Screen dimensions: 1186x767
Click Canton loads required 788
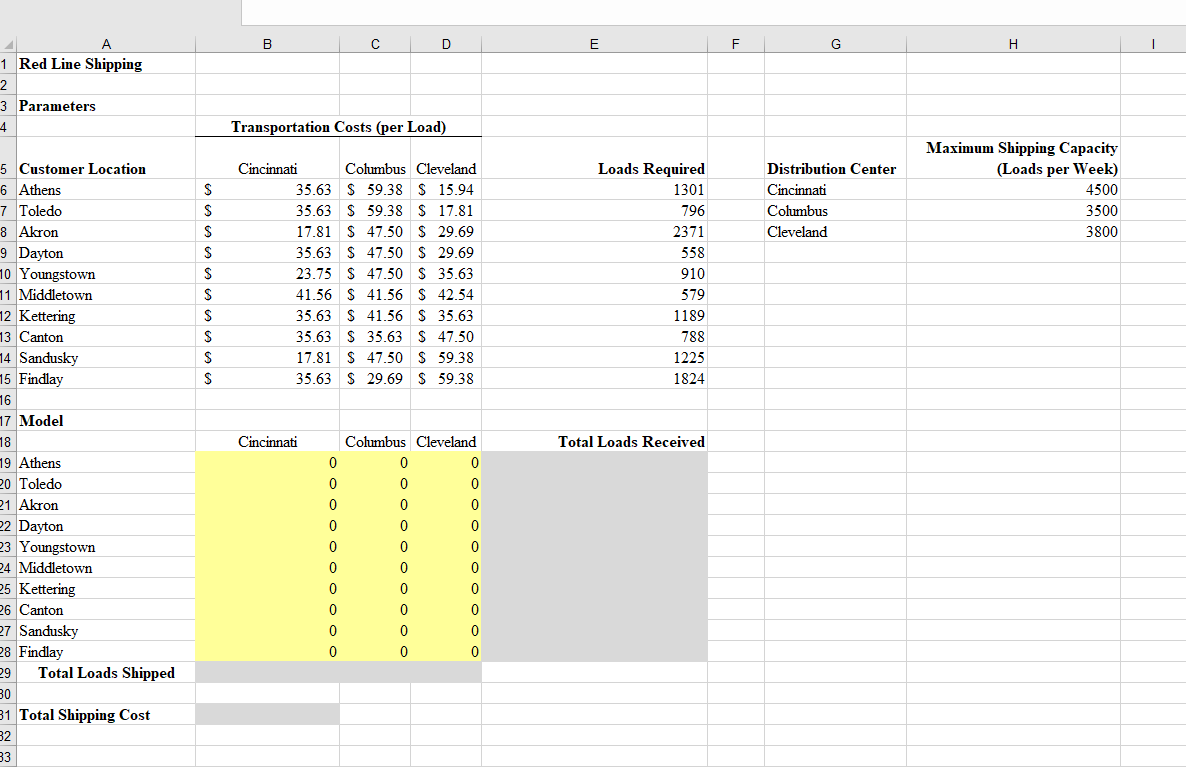pos(594,337)
